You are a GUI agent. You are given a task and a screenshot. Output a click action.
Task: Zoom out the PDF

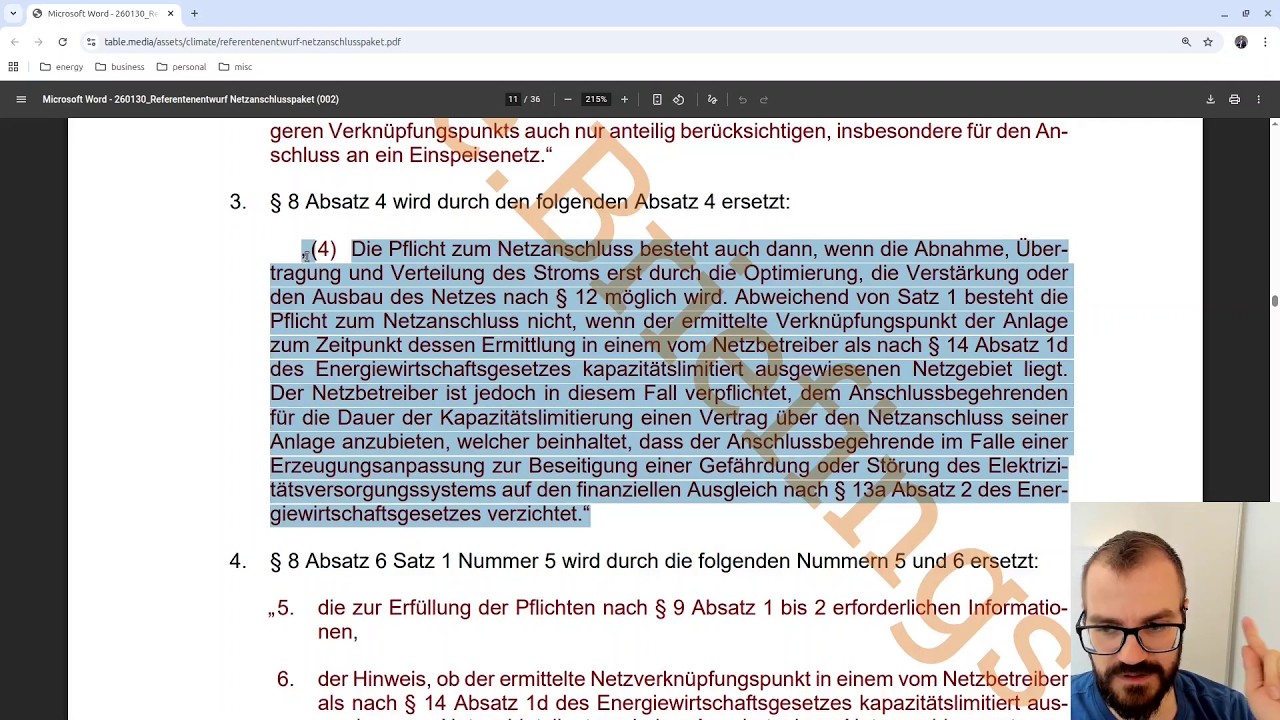tap(568, 99)
